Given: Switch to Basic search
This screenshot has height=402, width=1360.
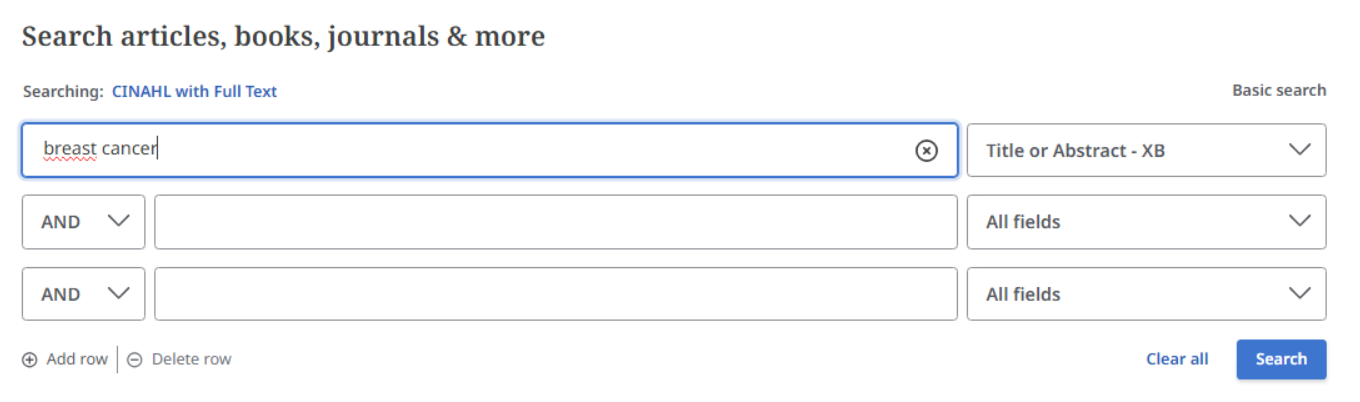Looking at the screenshot, I should 1278,90.
